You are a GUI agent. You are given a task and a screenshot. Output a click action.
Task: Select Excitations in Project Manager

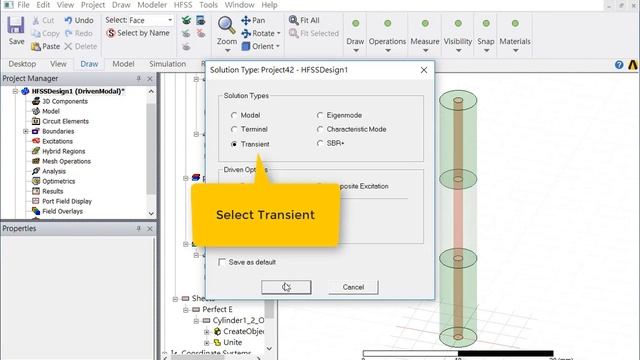tap(58, 141)
